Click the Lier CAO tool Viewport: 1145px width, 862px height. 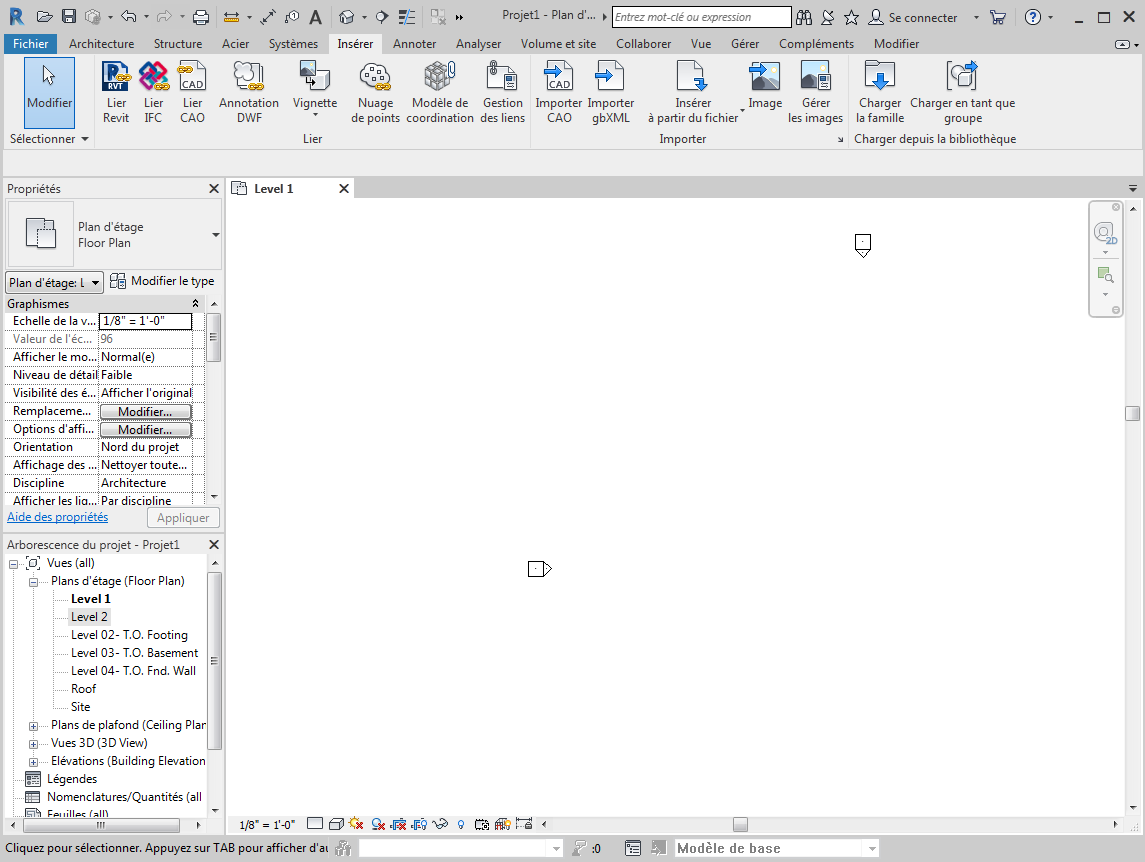click(192, 92)
